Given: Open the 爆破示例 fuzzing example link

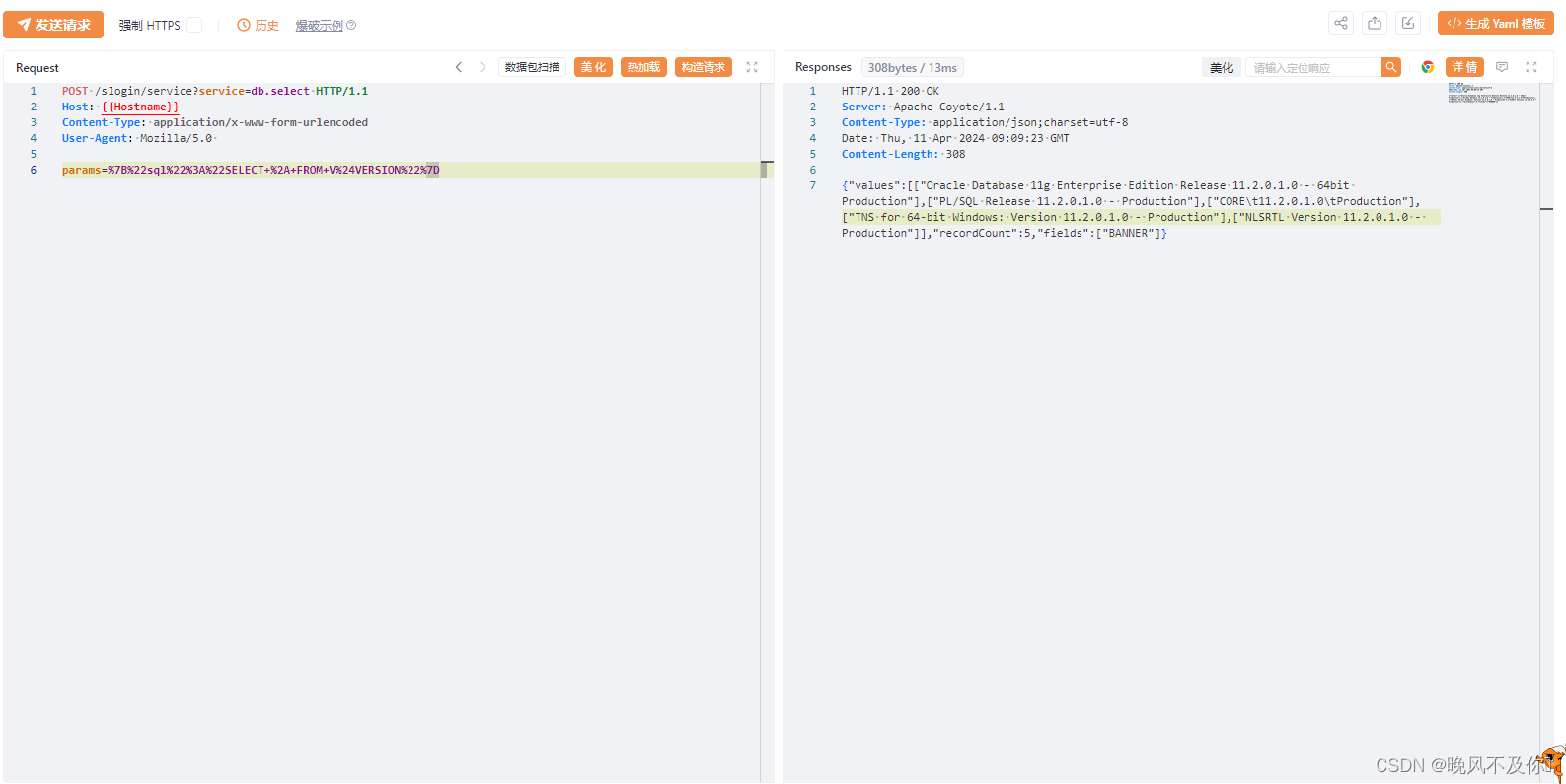Looking at the screenshot, I should (319, 26).
